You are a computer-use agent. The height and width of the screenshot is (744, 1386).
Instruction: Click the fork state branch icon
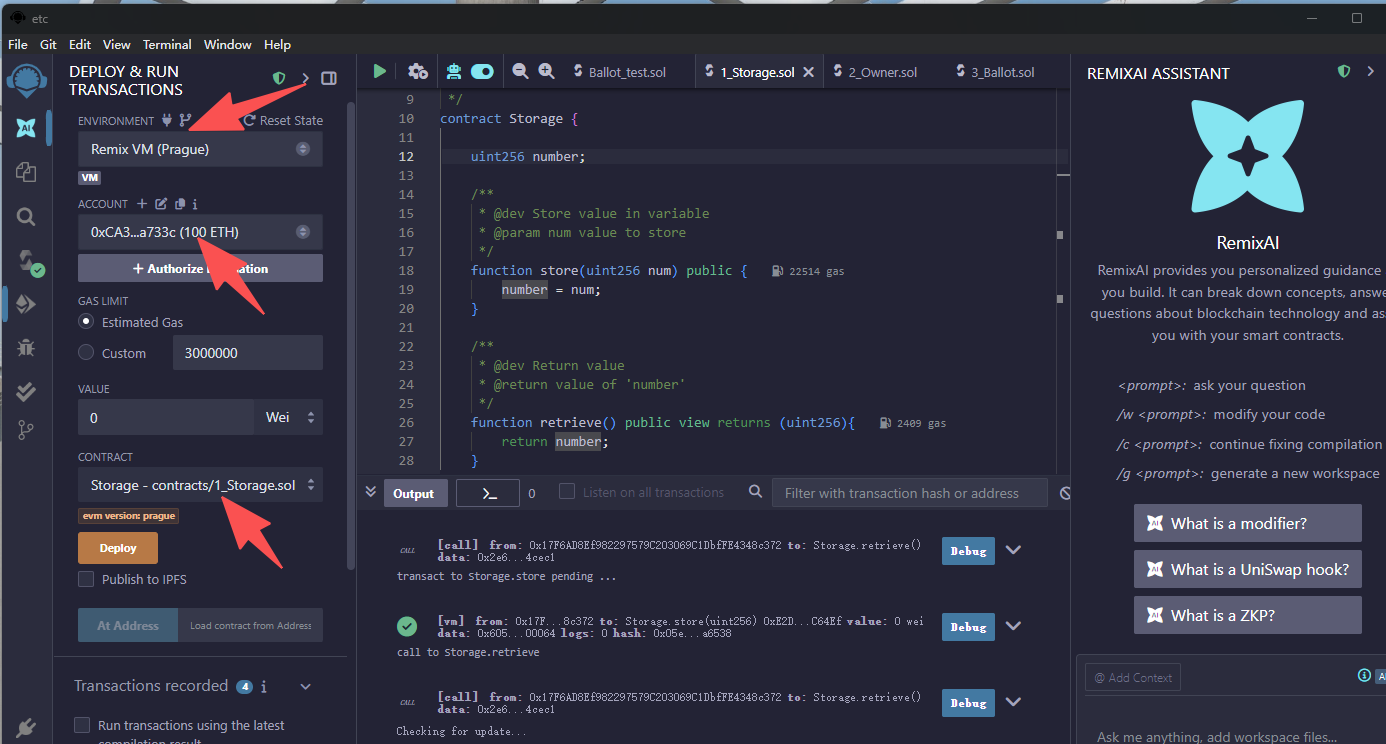tap(185, 120)
